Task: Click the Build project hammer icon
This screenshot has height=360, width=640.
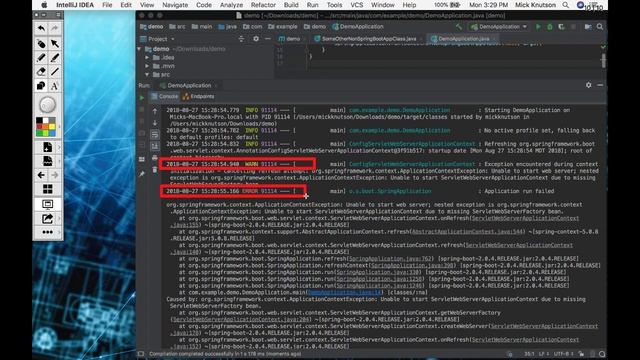Action: click(x=459, y=27)
